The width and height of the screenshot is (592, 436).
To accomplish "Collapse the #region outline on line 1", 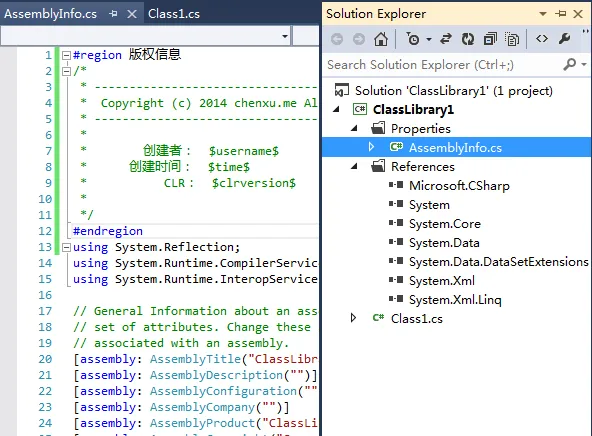I will 66,55.
